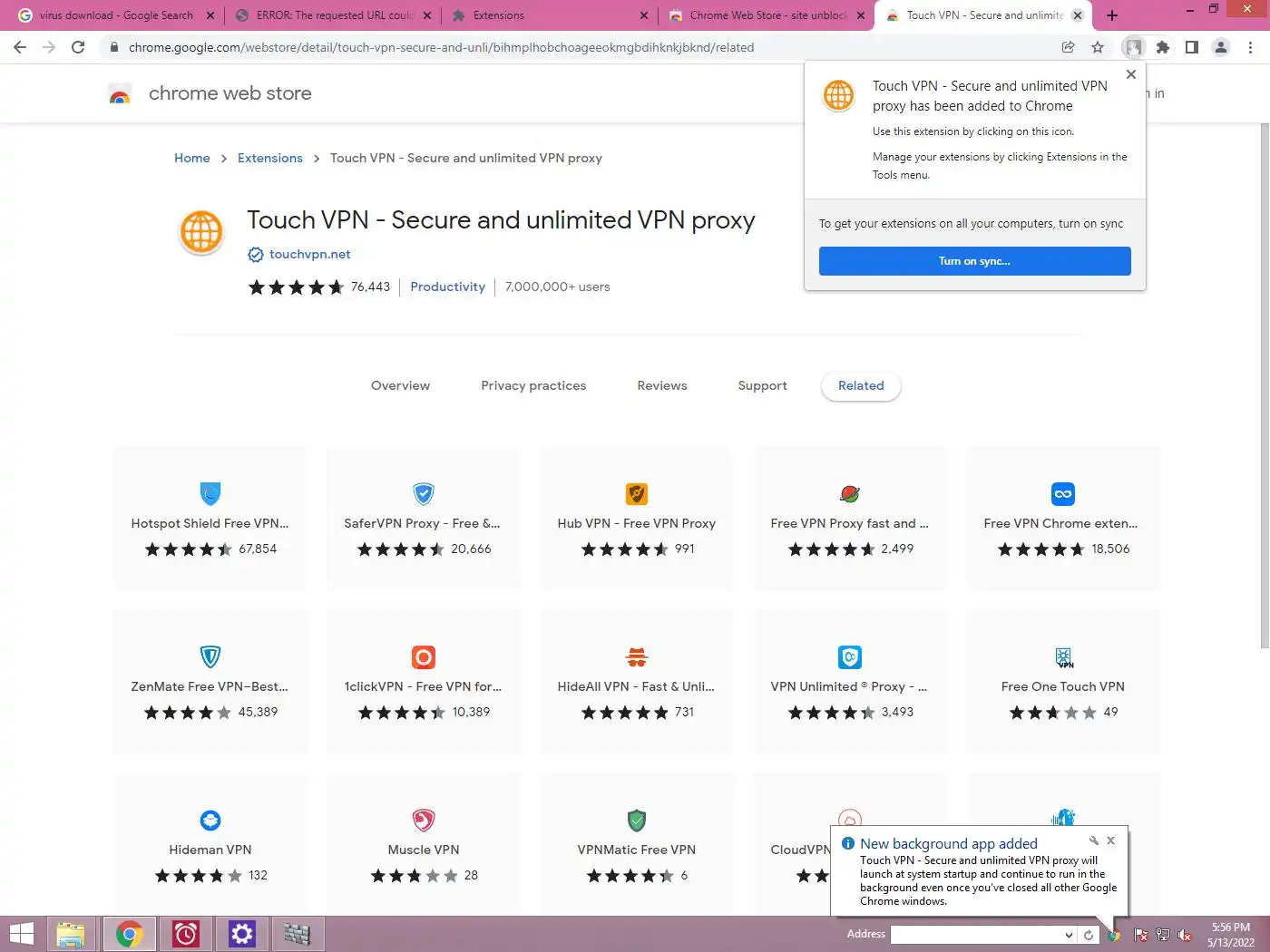Click the address bar URL

pyautogui.click(x=441, y=47)
